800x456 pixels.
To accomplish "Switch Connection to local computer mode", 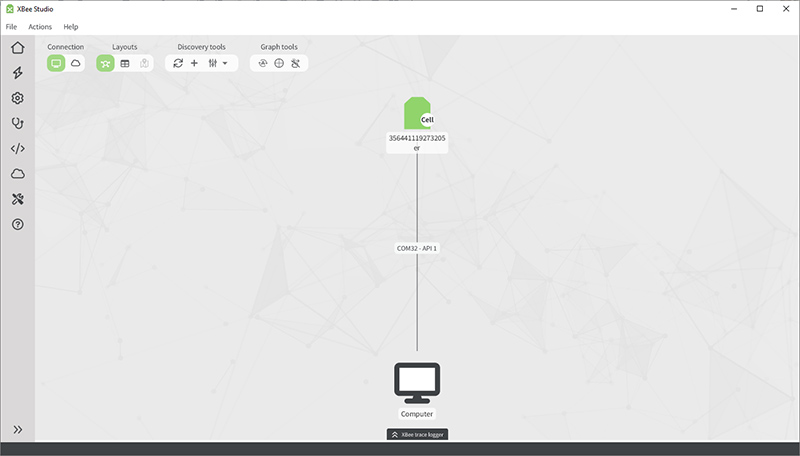I will [x=56, y=63].
